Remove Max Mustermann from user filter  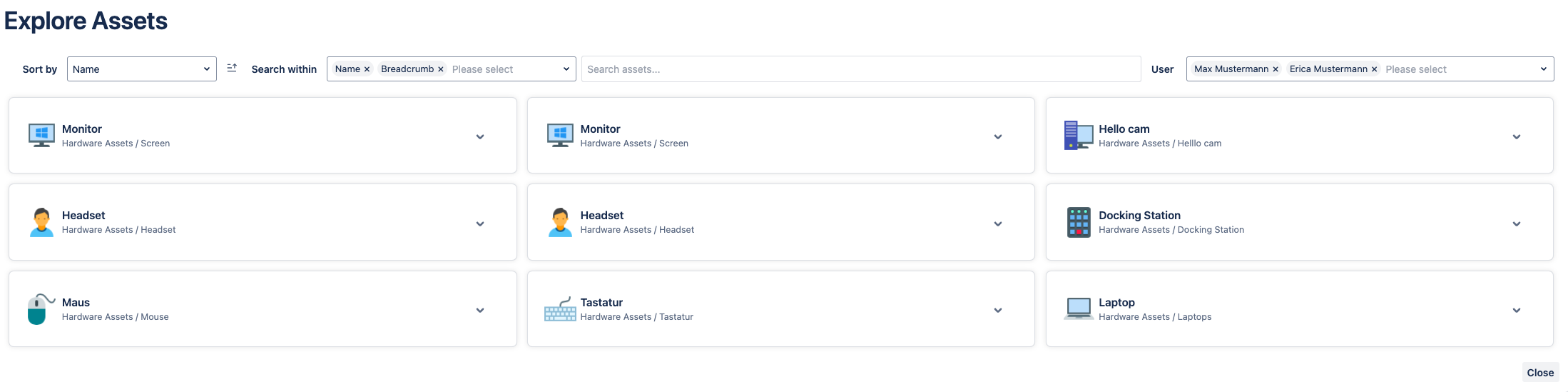[x=1276, y=69]
